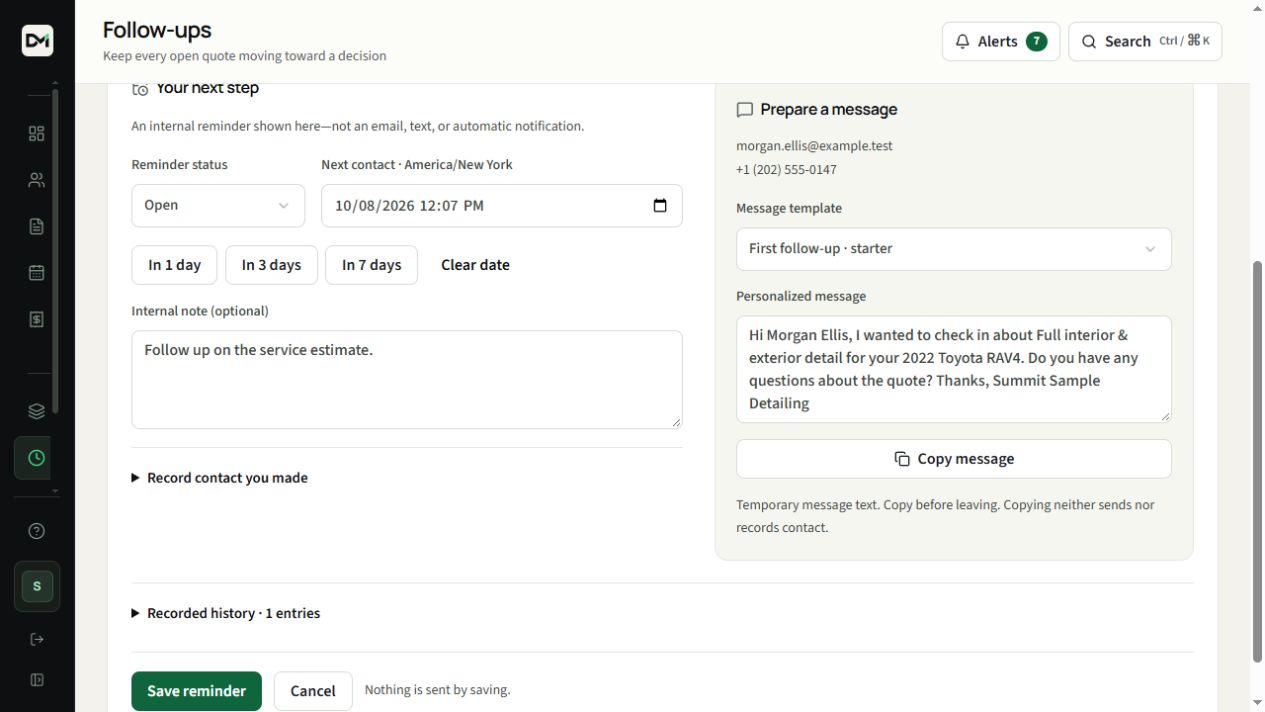The width and height of the screenshot is (1265, 712).
Task: Click the bell icon in Alerts
Action: 963,42
